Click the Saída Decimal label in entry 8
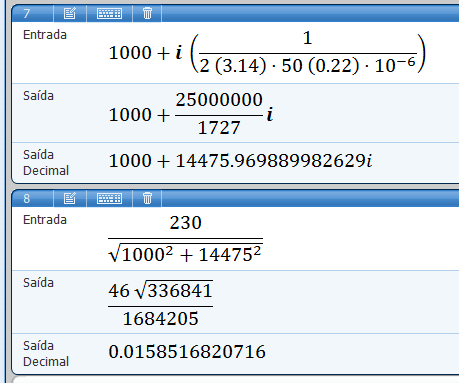Screen dimensions: 459x383 coord(46,354)
